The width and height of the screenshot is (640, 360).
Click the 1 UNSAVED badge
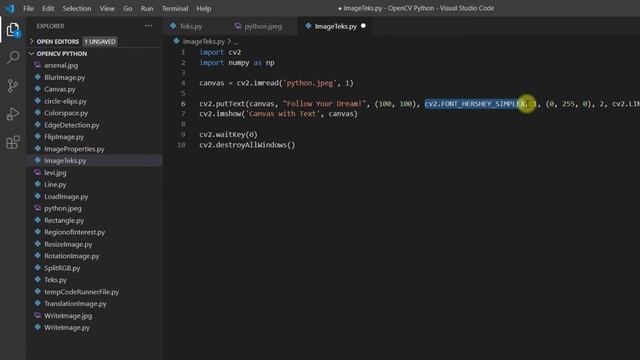pos(100,41)
